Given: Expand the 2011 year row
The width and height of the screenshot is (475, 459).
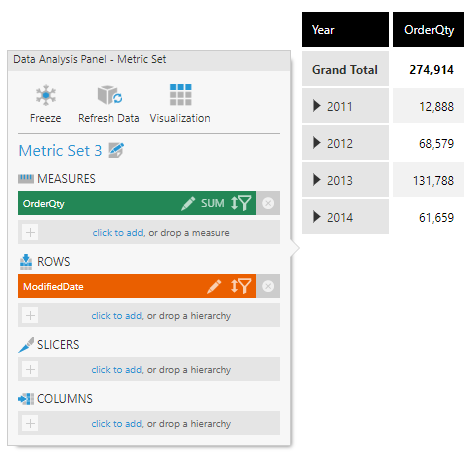Looking at the screenshot, I should coord(317,106).
